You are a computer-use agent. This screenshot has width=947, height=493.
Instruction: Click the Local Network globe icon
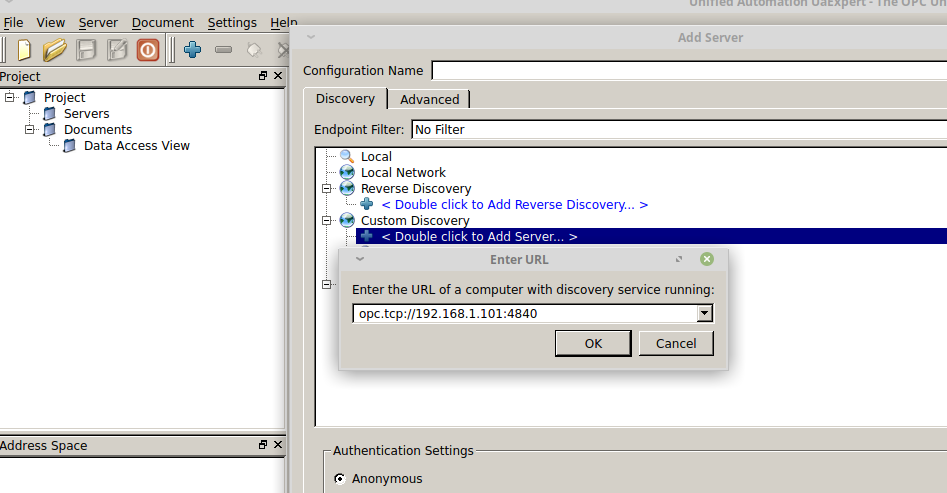point(347,172)
